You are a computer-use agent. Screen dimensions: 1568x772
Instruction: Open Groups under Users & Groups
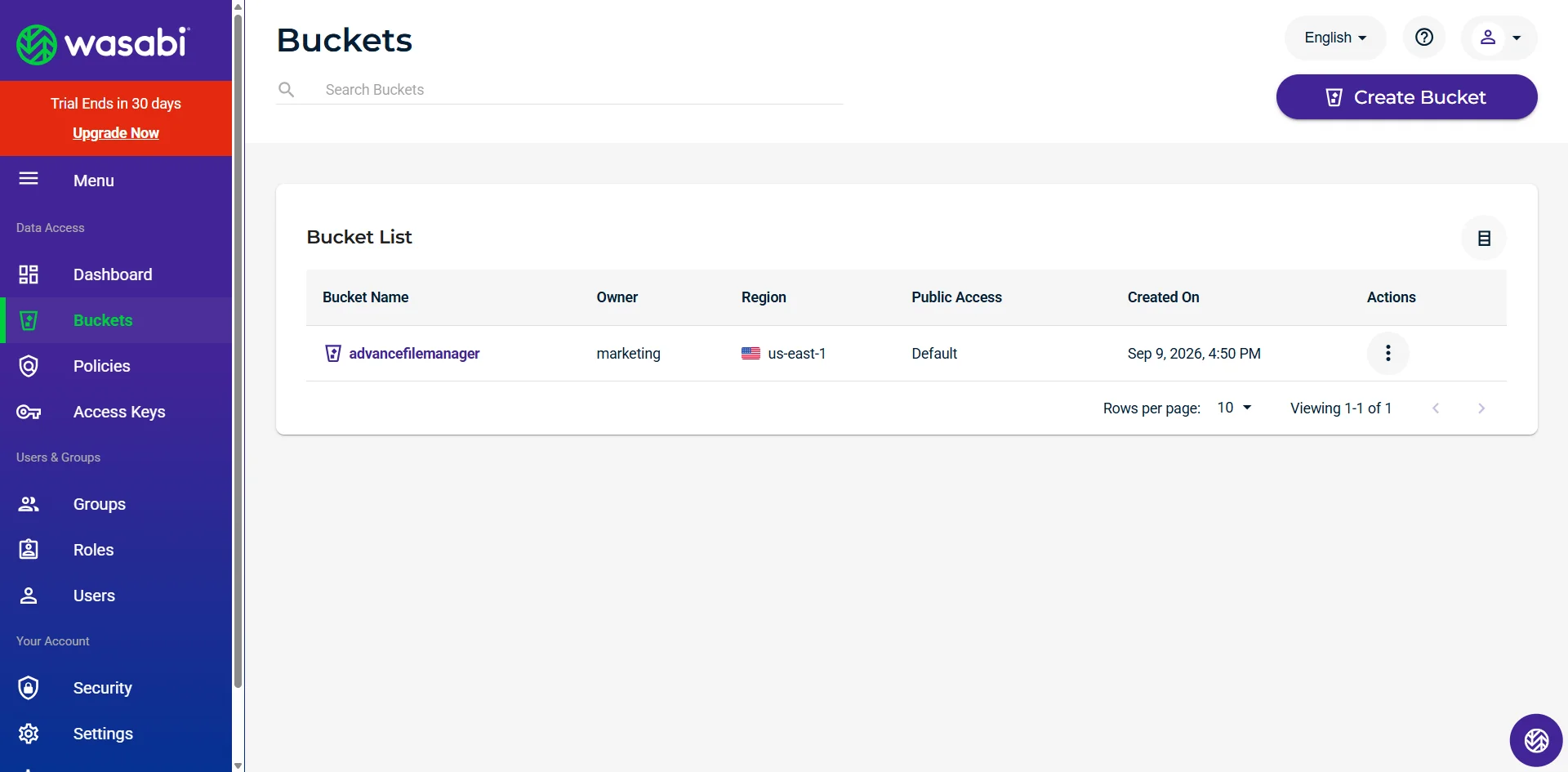[x=116, y=504]
